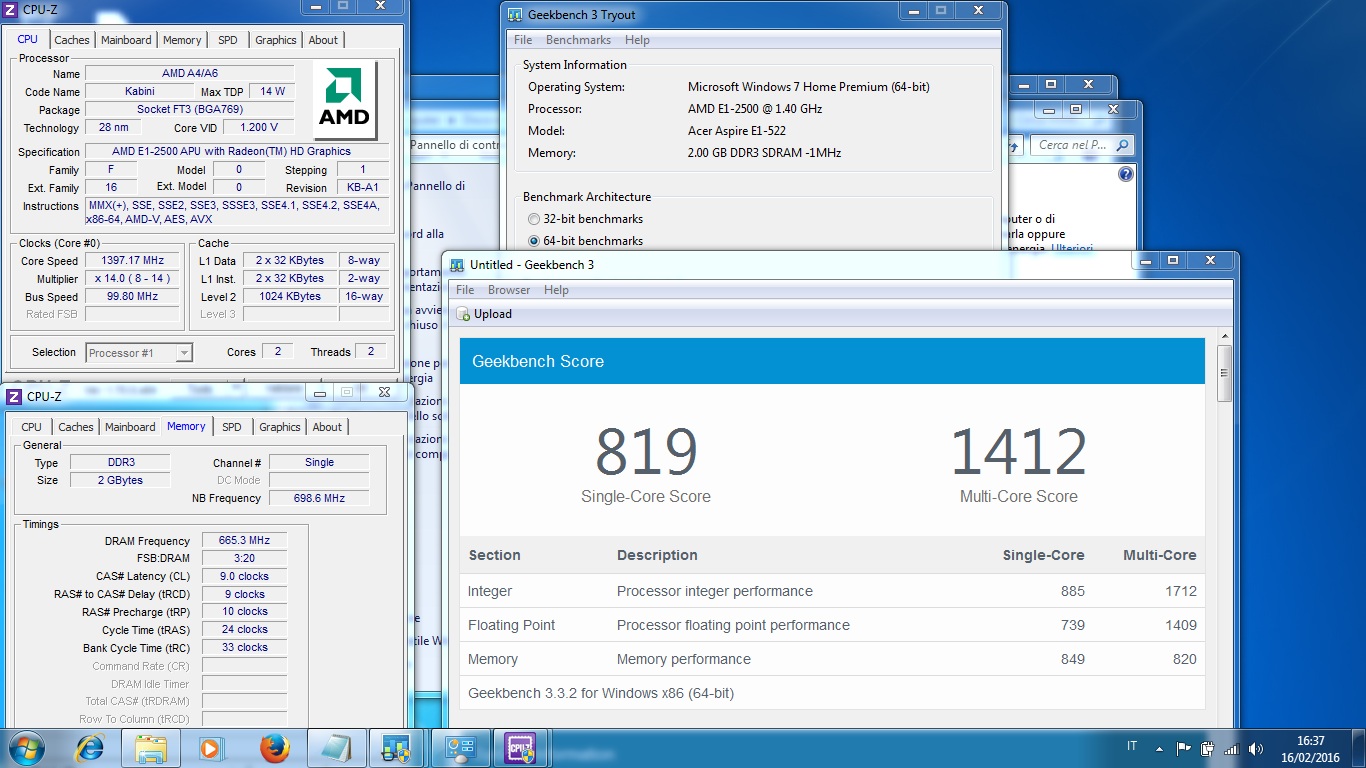
Task: Open the Windows Start menu orb
Action: [26, 748]
